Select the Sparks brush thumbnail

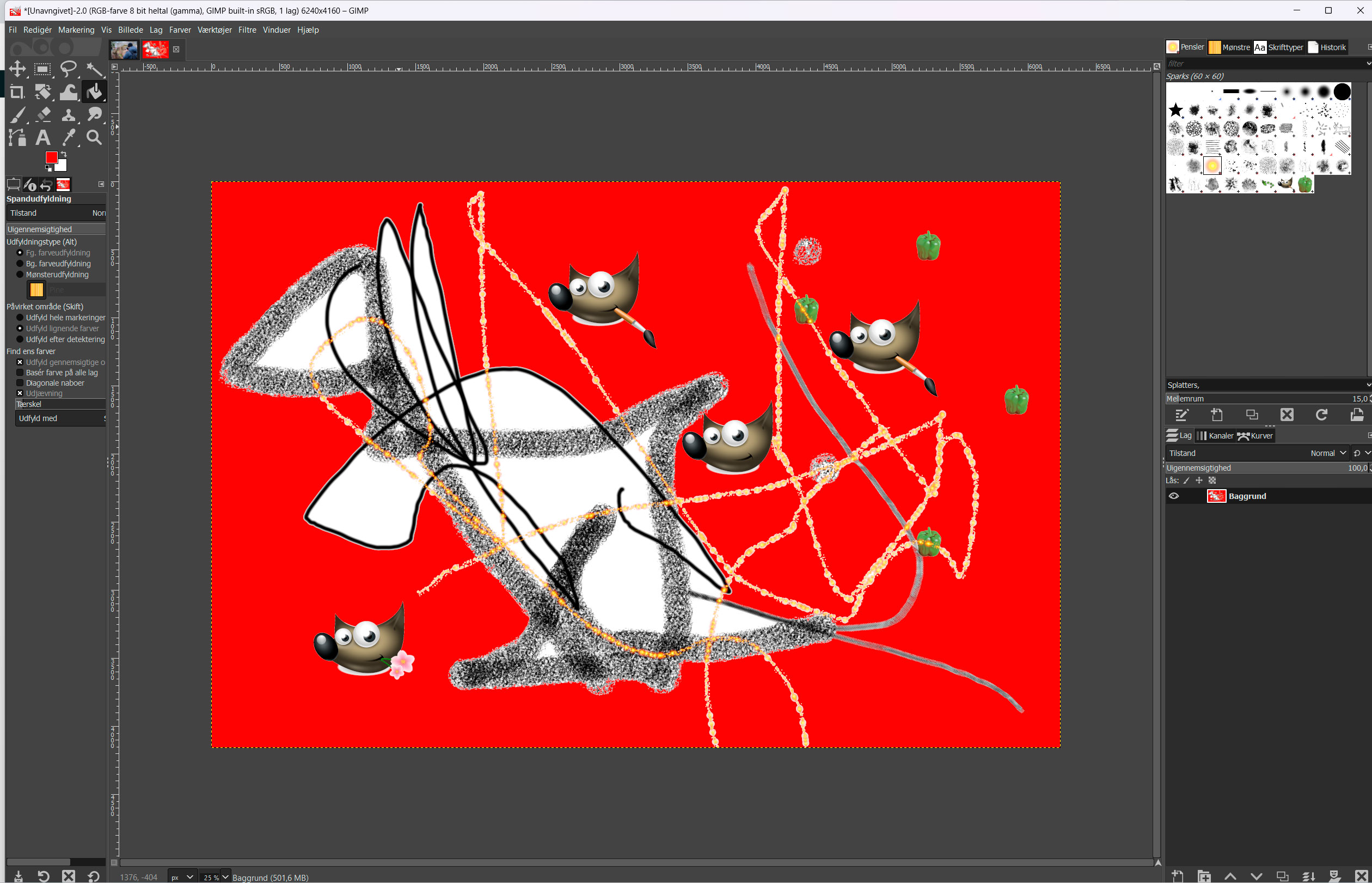[x=1212, y=165]
